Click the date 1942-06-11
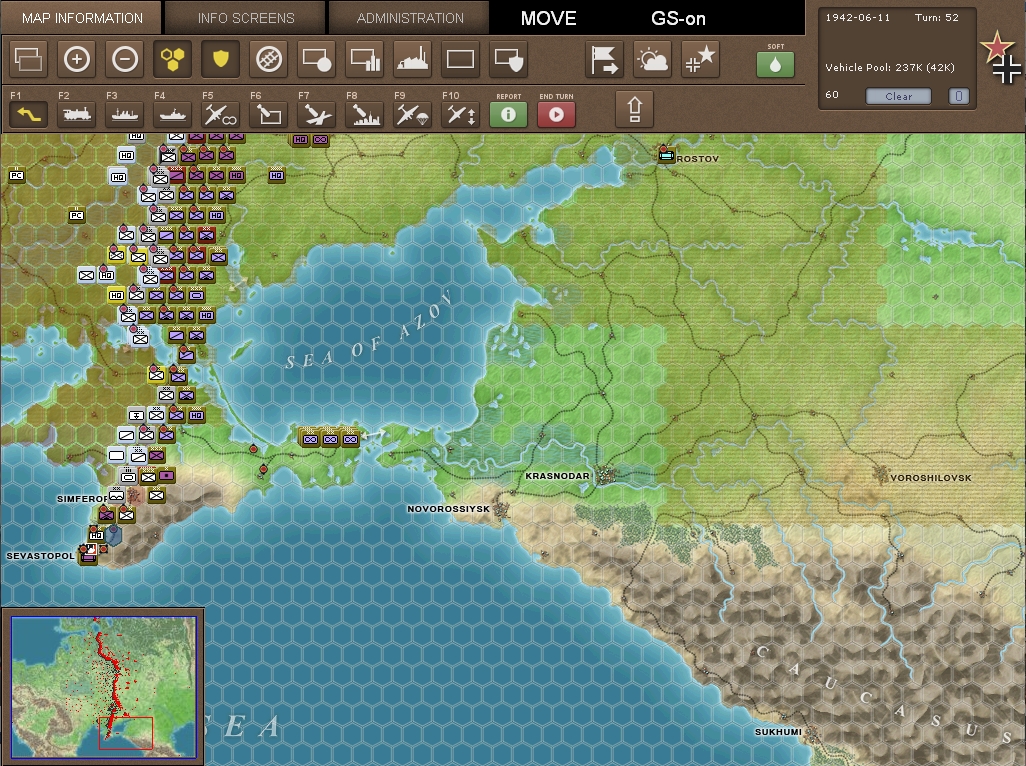 coord(858,18)
